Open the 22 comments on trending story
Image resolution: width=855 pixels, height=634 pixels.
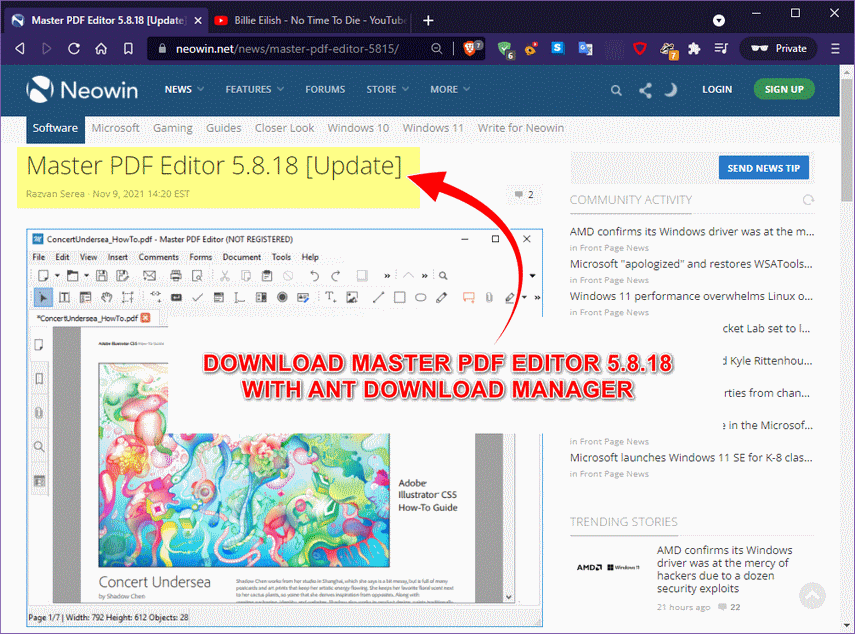coord(730,607)
